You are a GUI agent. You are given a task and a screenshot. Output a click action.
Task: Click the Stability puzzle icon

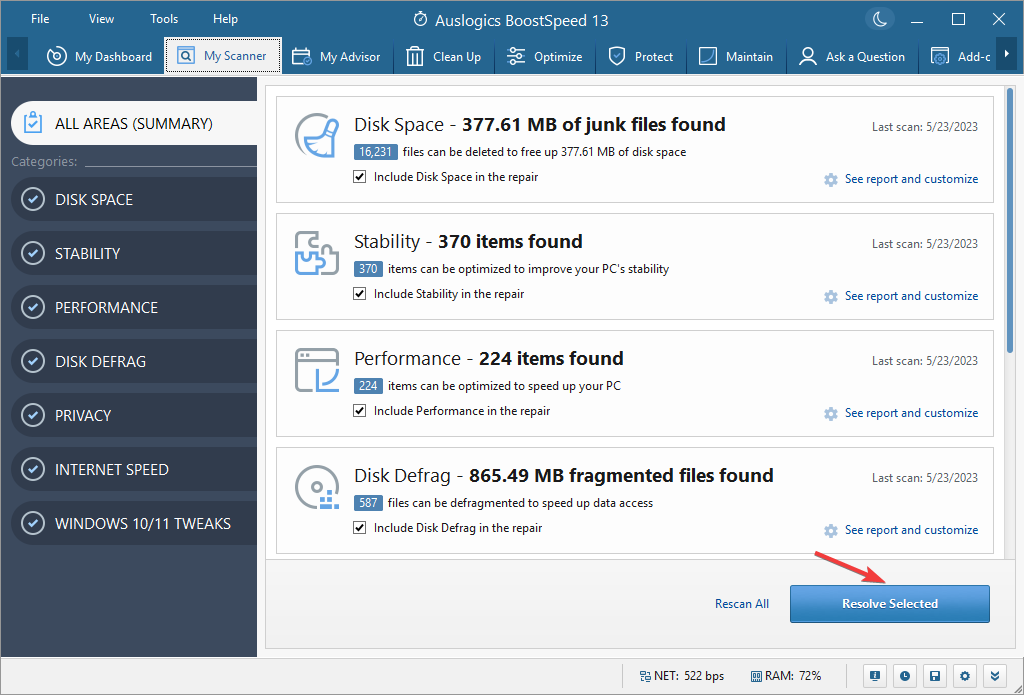click(x=317, y=253)
